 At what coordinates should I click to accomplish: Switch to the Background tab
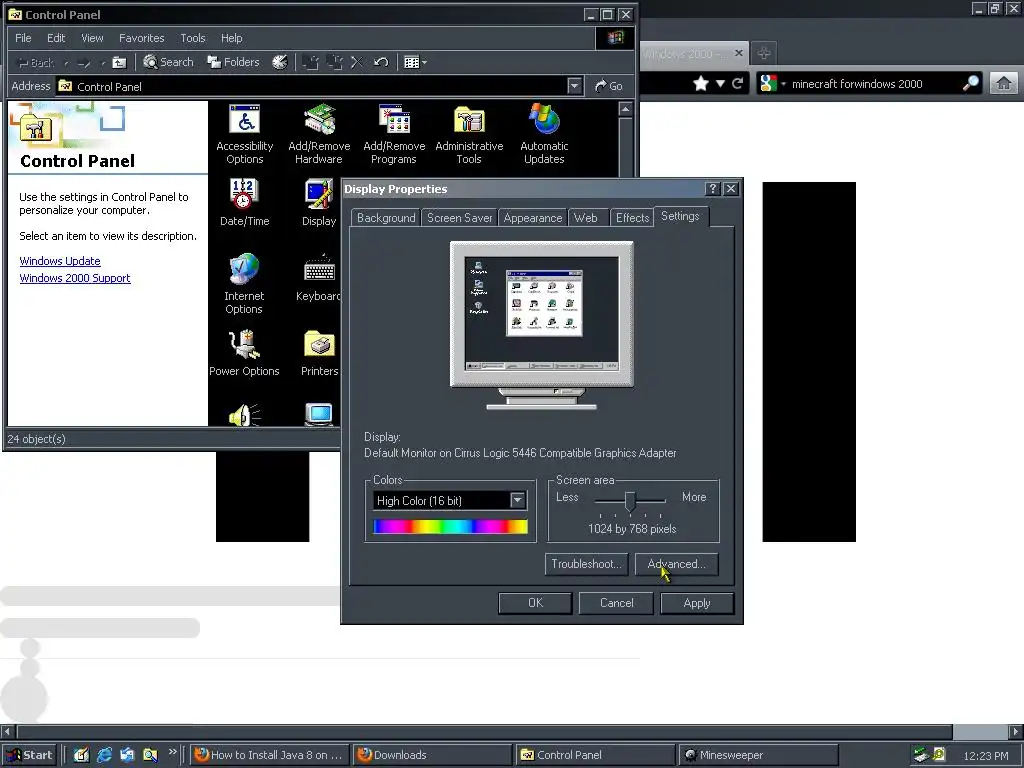(386, 217)
